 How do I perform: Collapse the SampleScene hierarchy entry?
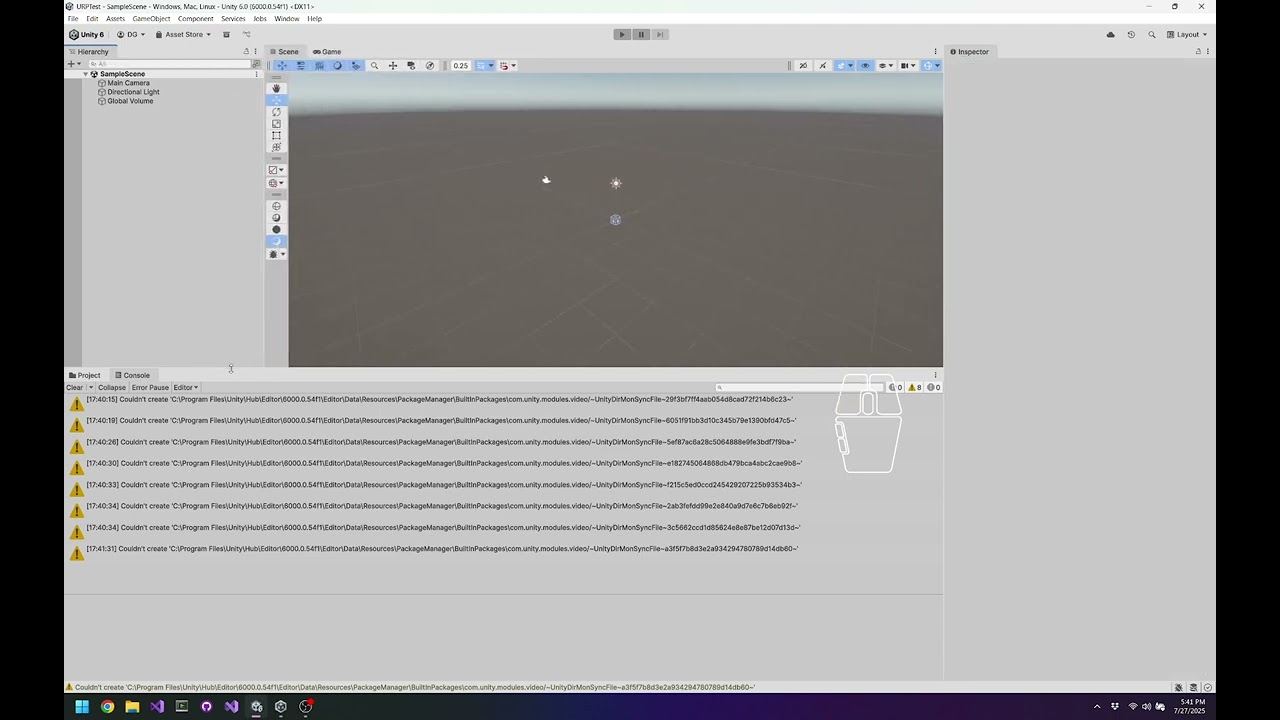pos(85,73)
